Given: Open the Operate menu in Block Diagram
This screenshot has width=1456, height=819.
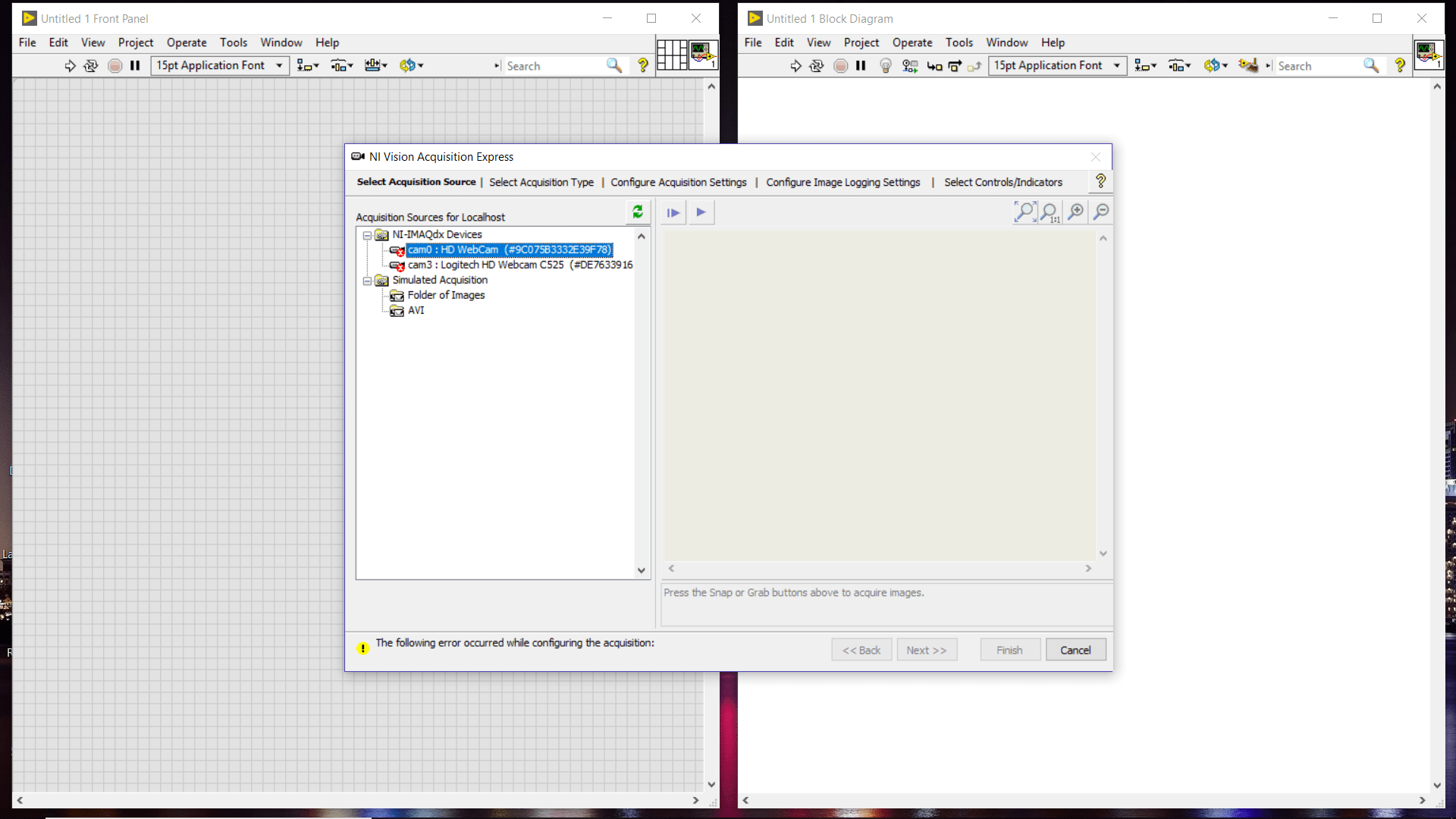Looking at the screenshot, I should [912, 42].
